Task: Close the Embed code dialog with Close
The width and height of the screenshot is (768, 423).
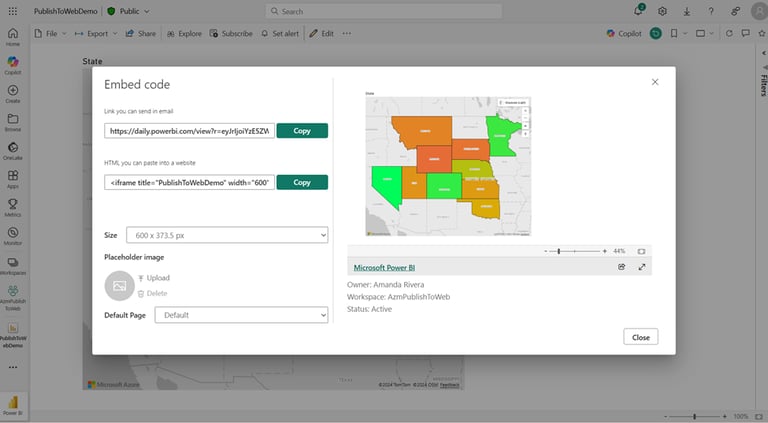Action: click(641, 337)
